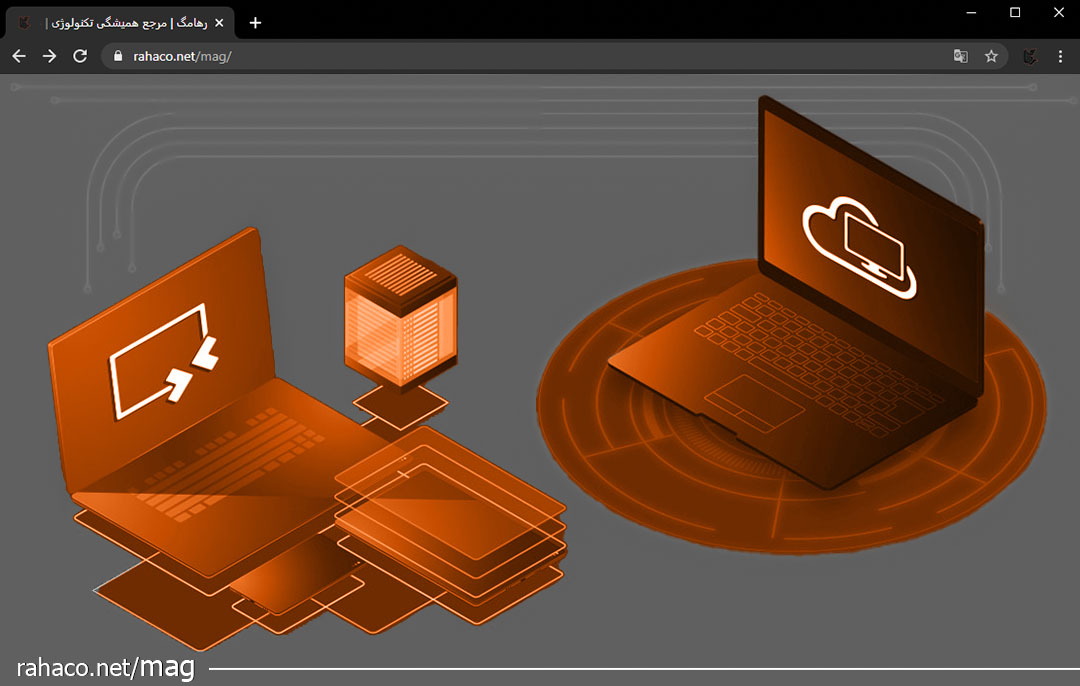Click the cloud monitor icon on right laptop
This screenshot has height=686, width=1080.
(859, 245)
